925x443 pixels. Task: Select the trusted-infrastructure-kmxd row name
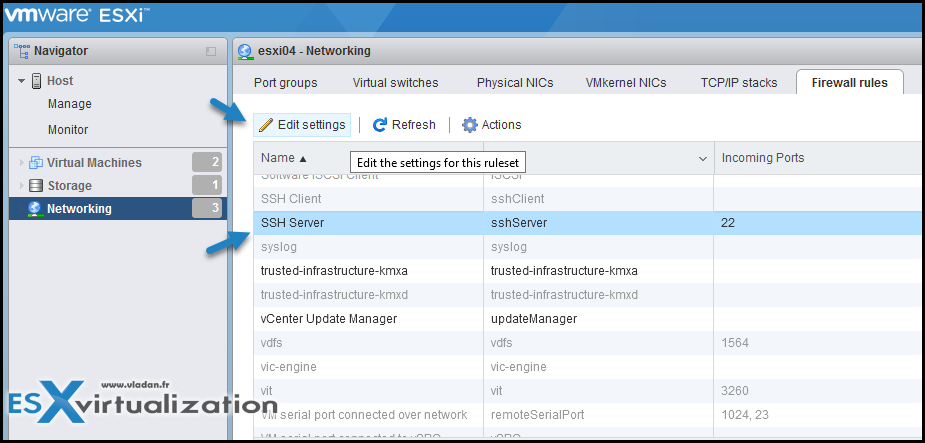[334, 294]
